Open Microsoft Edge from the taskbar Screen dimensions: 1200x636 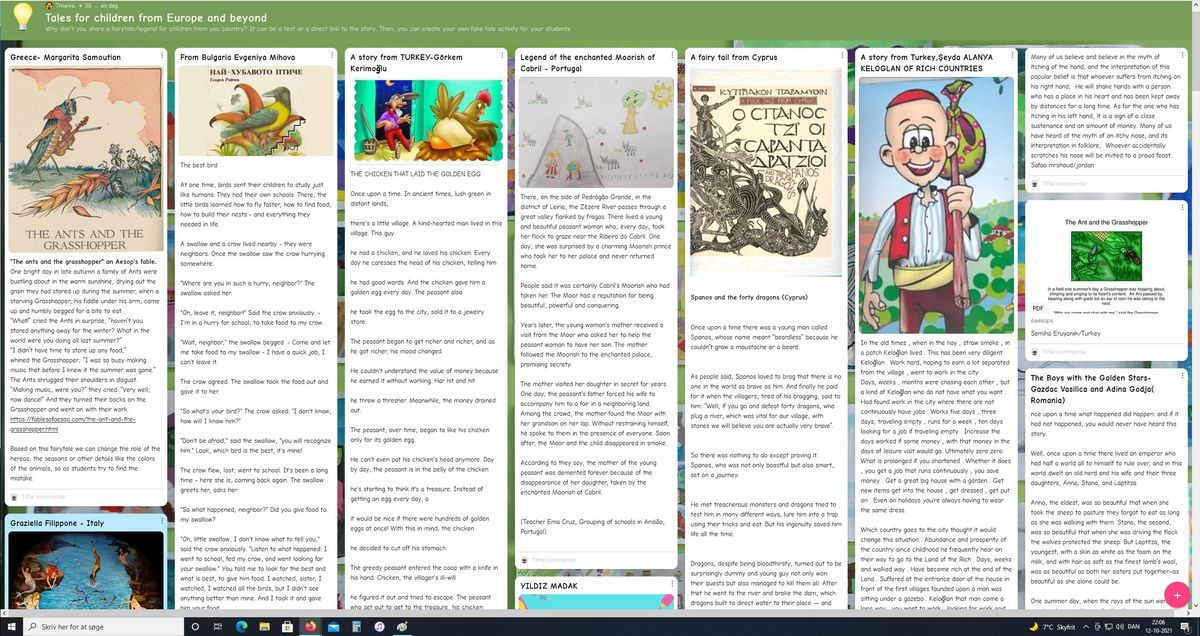tap(240, 625)
